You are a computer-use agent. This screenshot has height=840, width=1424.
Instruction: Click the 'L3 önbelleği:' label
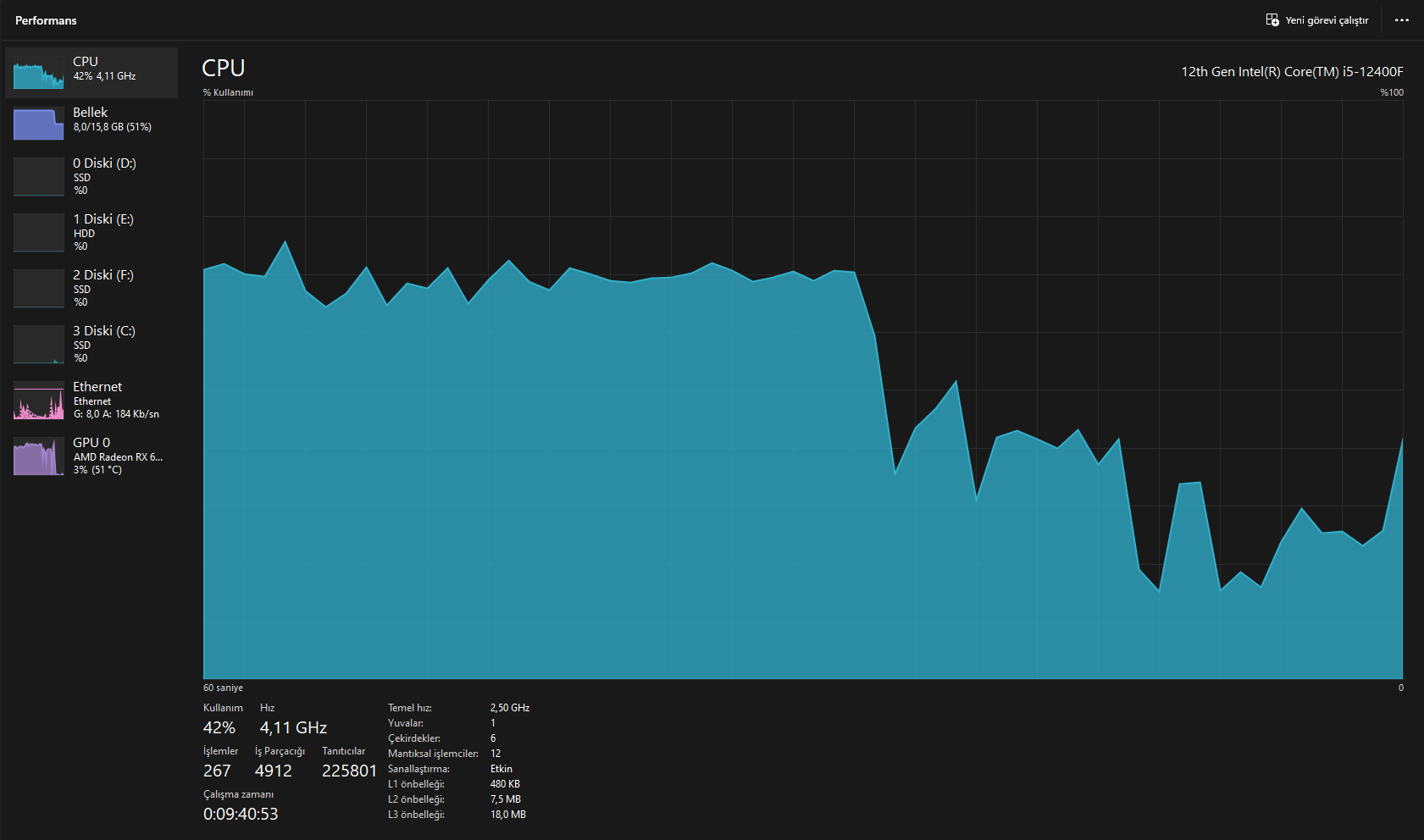(x=416, y=815)
